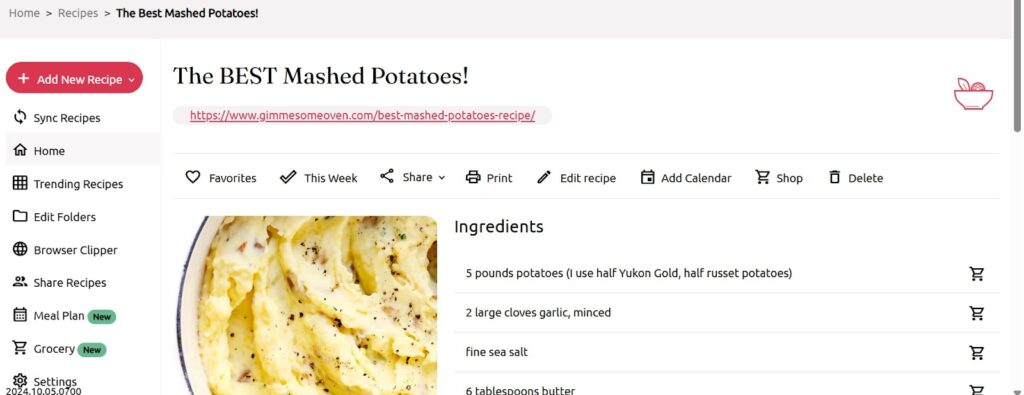The image size is (1024, 395).
Task: Add minced garlic to shopping cart
Action: (x=977, y=313)
